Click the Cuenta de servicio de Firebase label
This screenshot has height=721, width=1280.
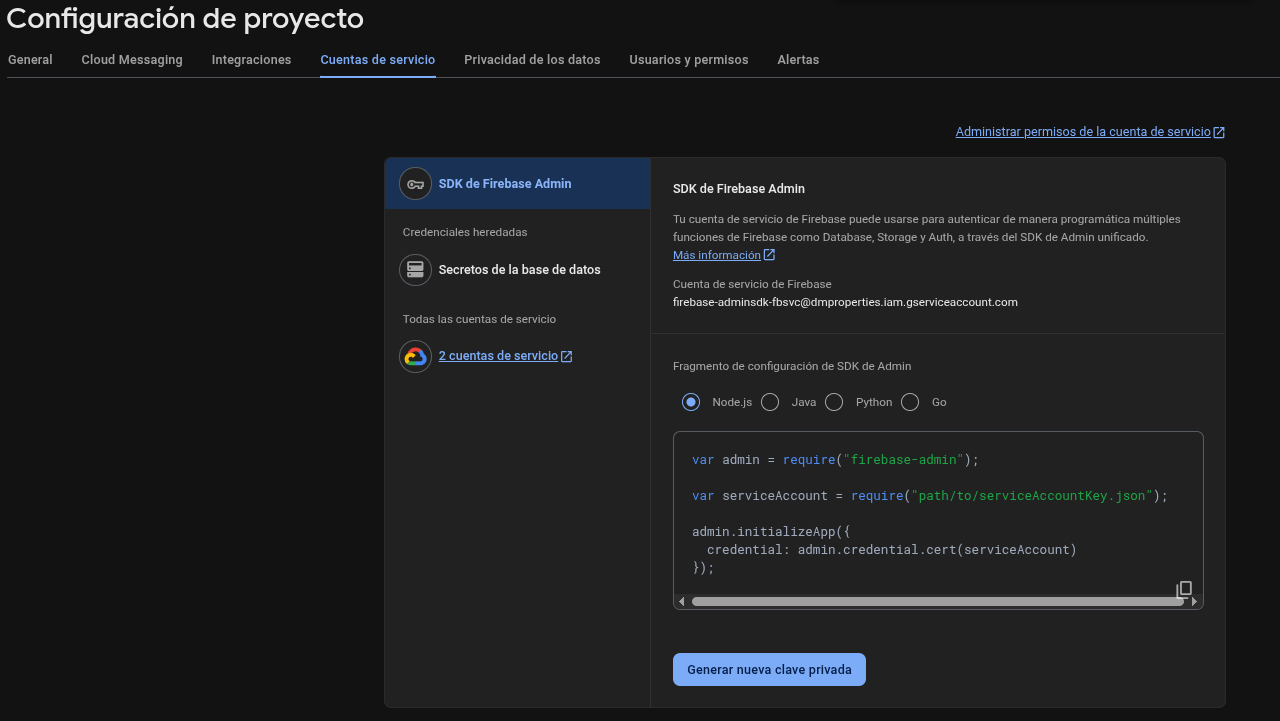tap(752, 284)
